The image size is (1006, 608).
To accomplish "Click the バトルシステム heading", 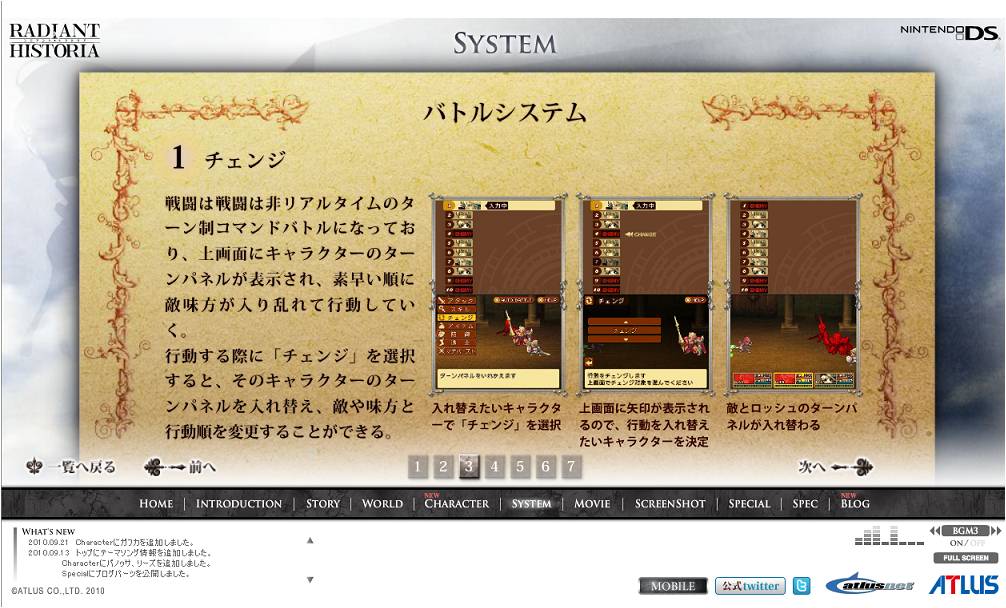I will [x=505, y=112].
